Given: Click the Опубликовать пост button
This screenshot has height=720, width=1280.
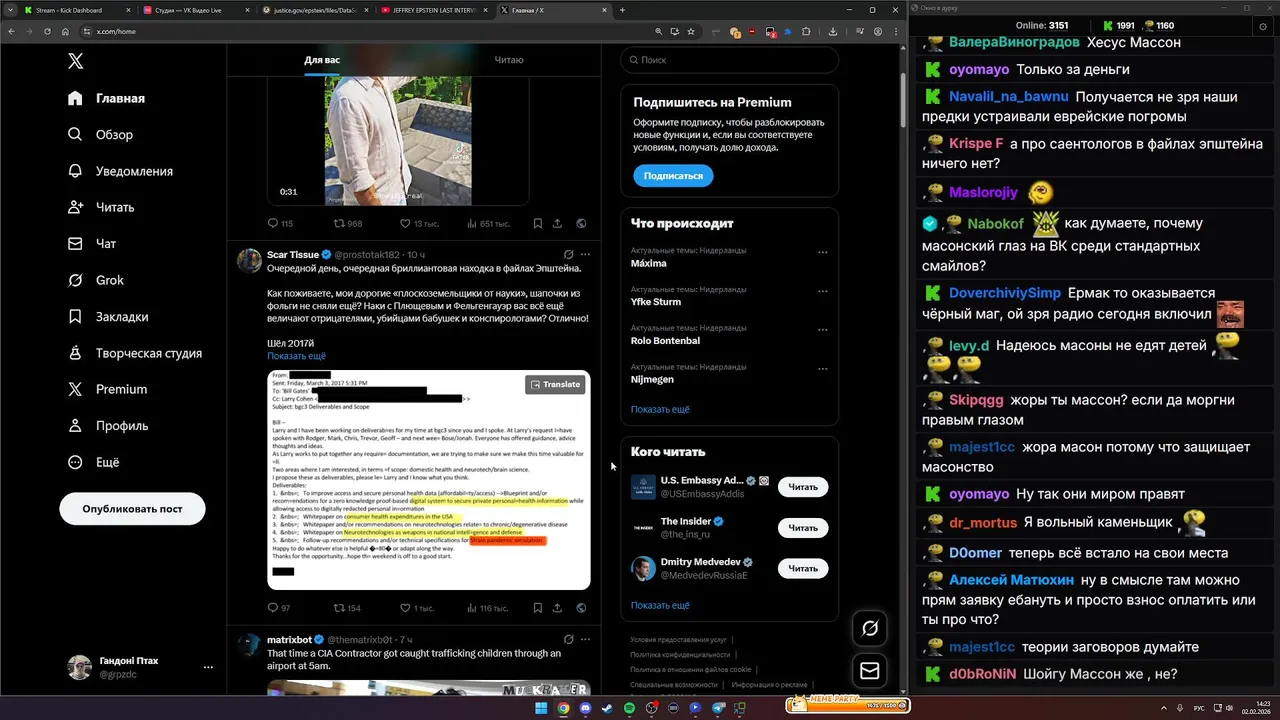Looking at the screenshot, I should tap(132, 509).
